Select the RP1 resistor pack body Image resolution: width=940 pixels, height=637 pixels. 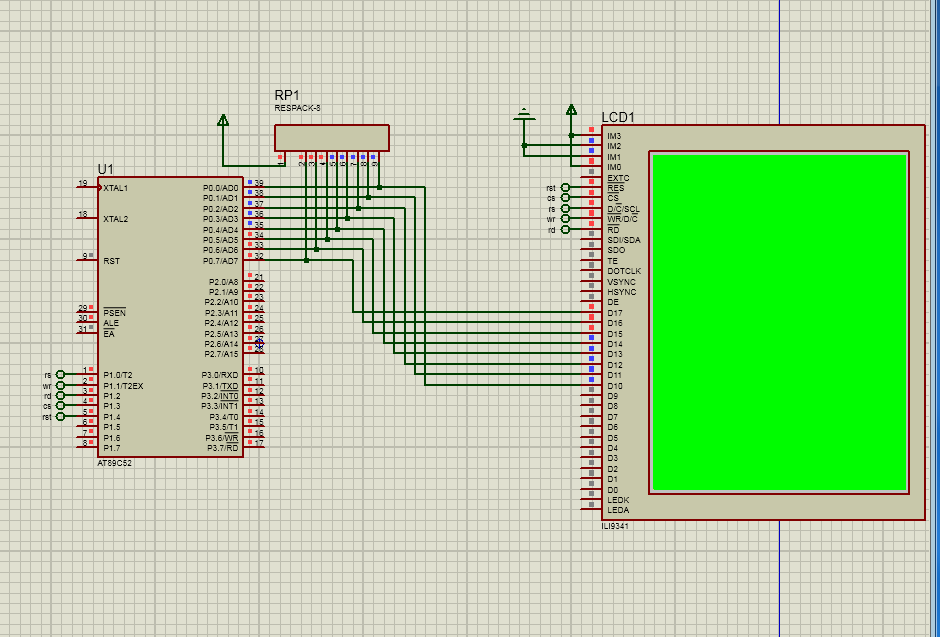(x=332, y=138)
